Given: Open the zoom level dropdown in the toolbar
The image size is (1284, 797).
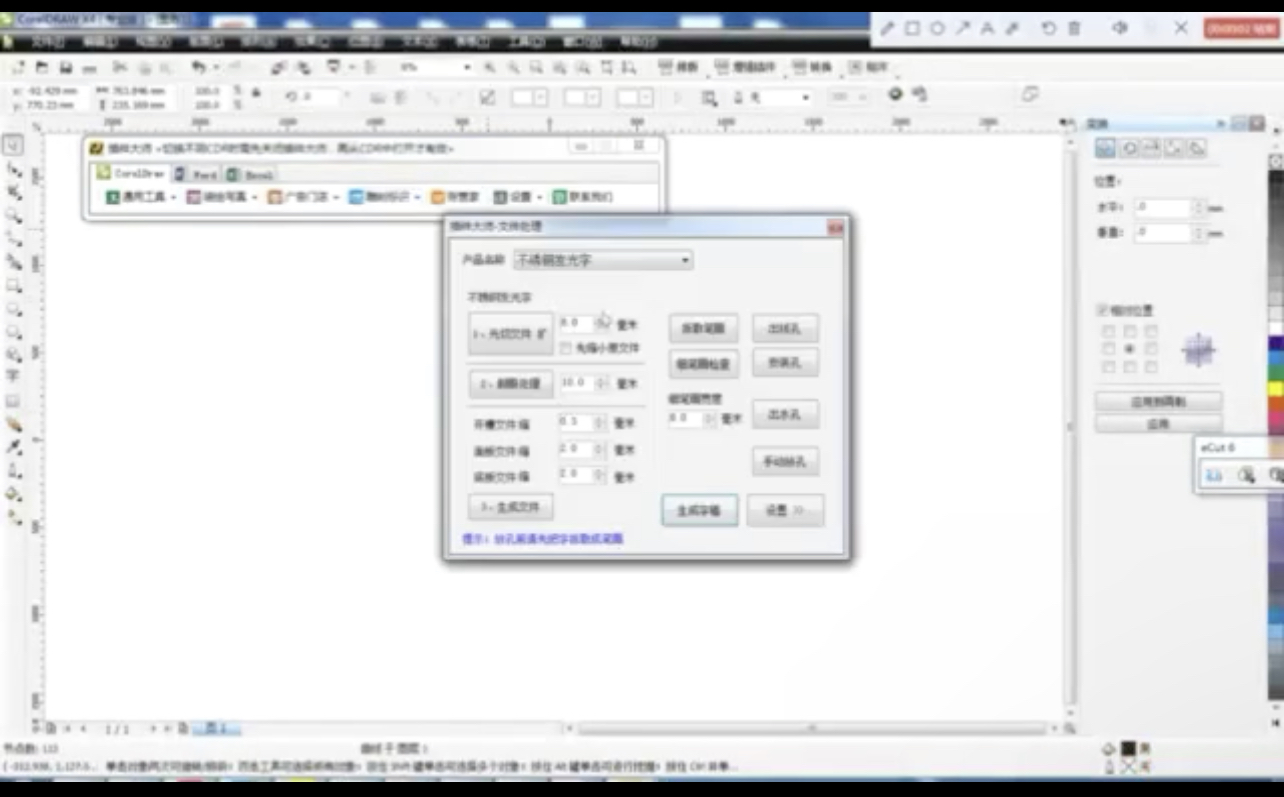Looking at the screenshot, I should pyautogui.click(x=467, y=67).
